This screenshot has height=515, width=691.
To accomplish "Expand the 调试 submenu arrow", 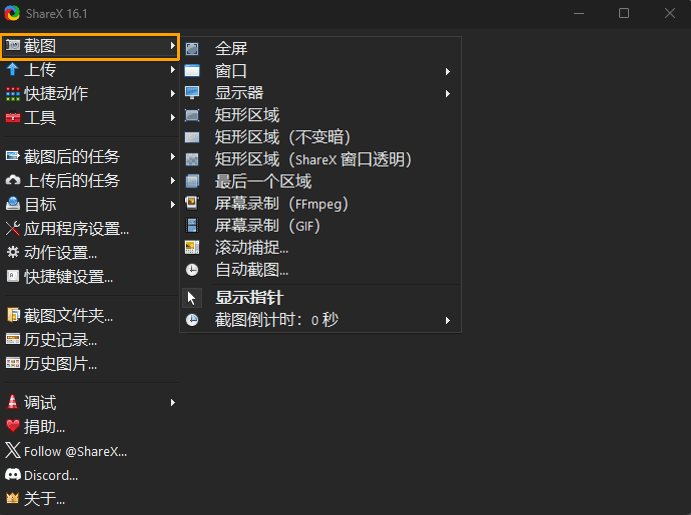I will (173, 402).
